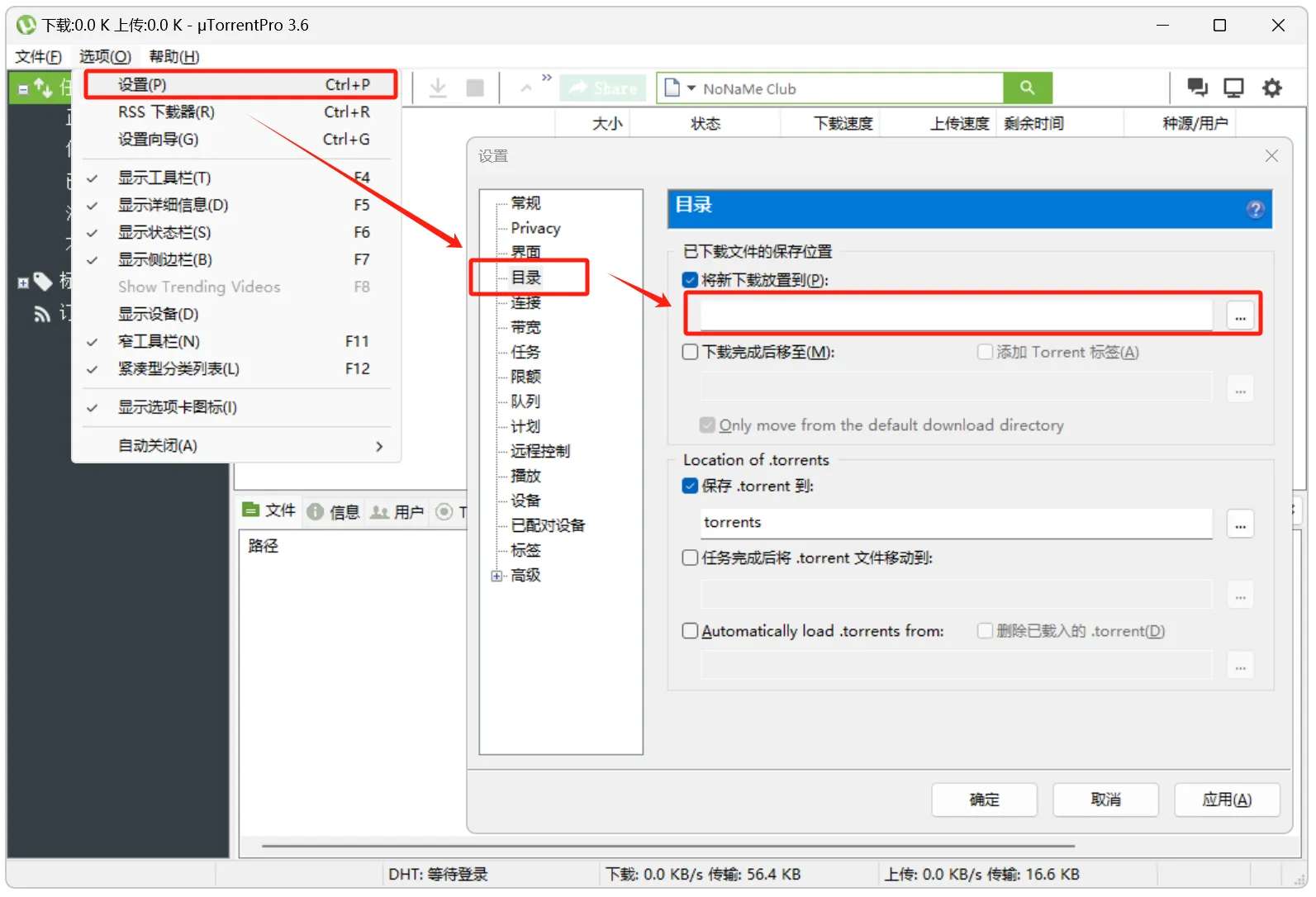Viewport: 1316px width, 897px height.
Task: Click the download arrow toolbar icon
Action: (438, 88)
